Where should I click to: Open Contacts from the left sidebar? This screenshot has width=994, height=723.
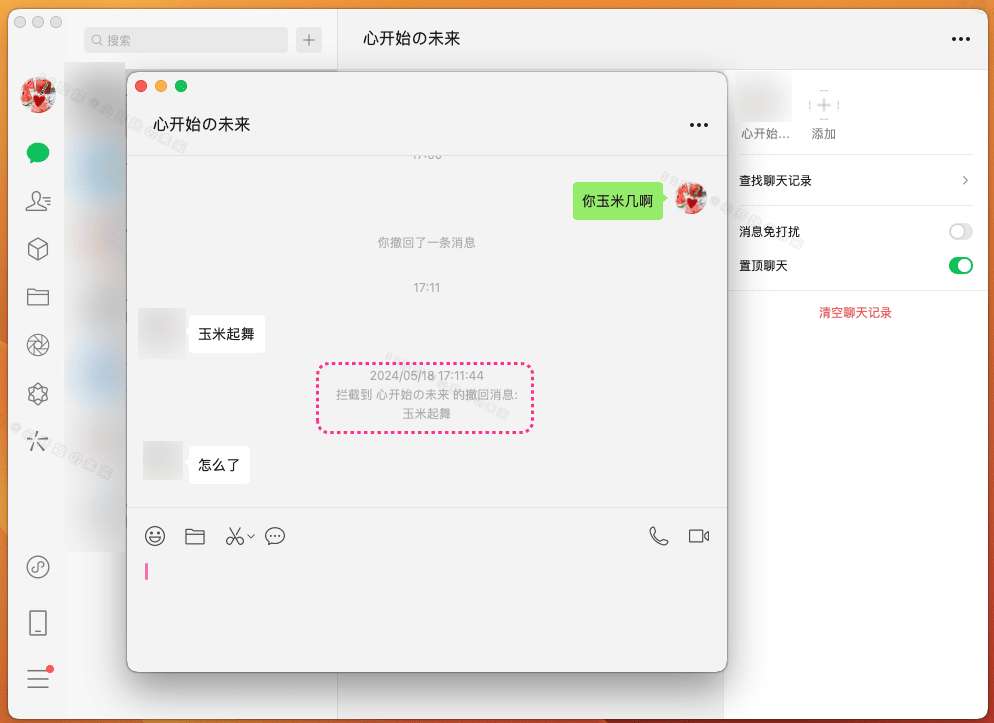[38, 201]
